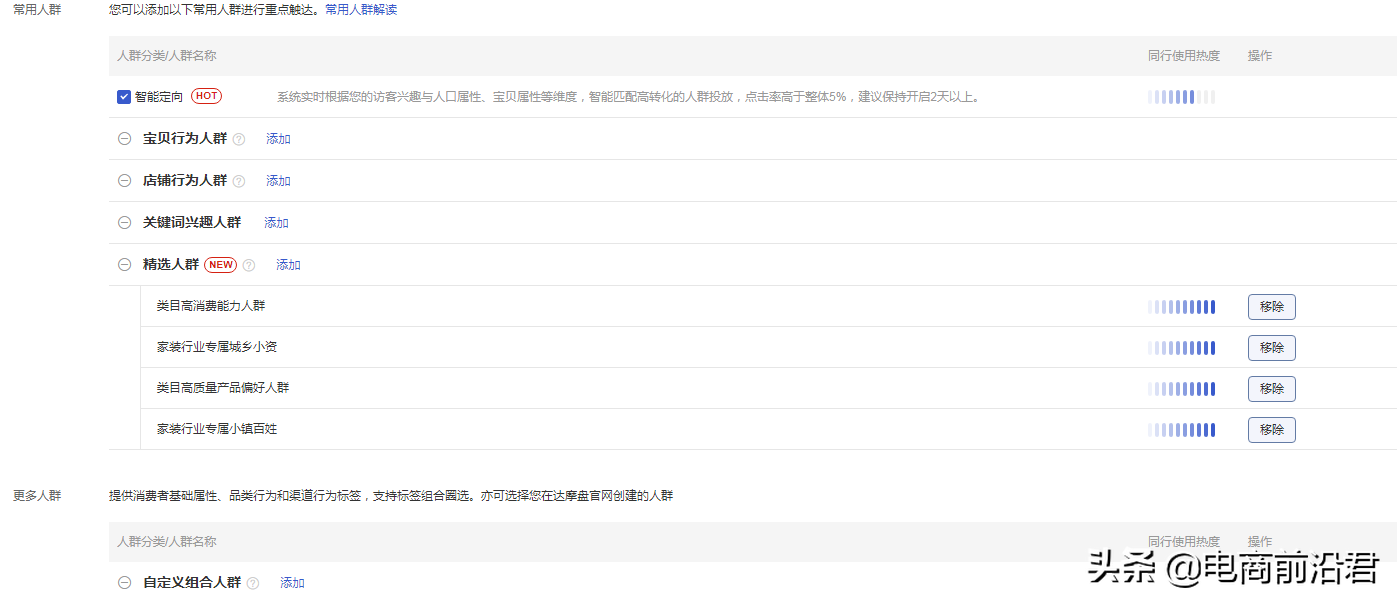This screenshot has height=603, width=1397.
Task: Collapse the 店铺行为人群 section
Action: coord(124,180)
